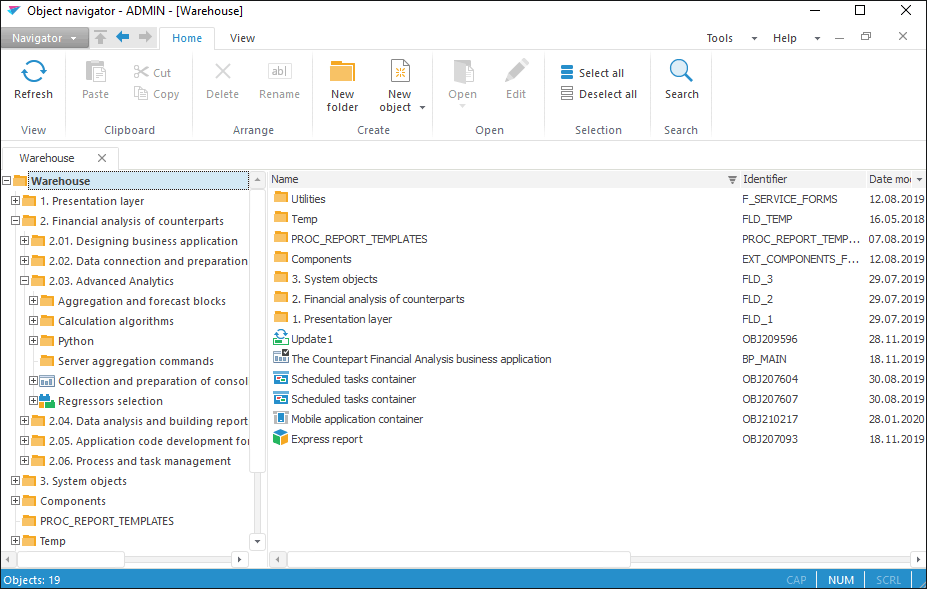Click the New folder icon
This screenshot has width=927, height=589.
(x=342, y=72)
